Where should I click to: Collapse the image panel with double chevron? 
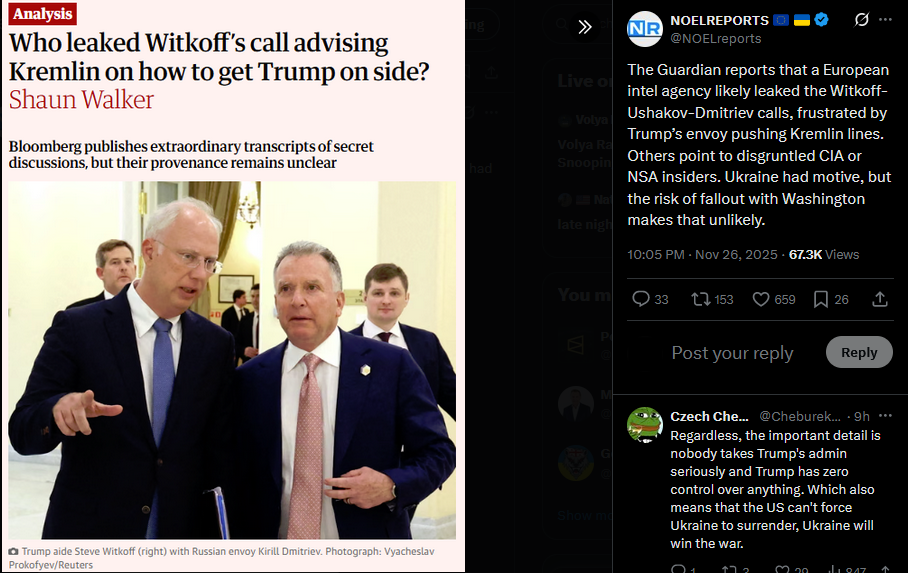(585, 27)
